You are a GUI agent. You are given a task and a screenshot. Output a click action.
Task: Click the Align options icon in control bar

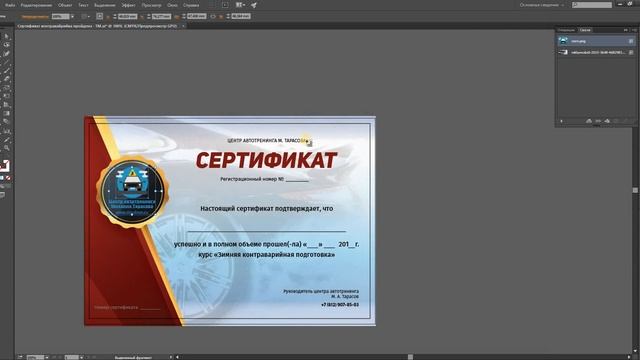pyautogui.click(x=99, y=16)
